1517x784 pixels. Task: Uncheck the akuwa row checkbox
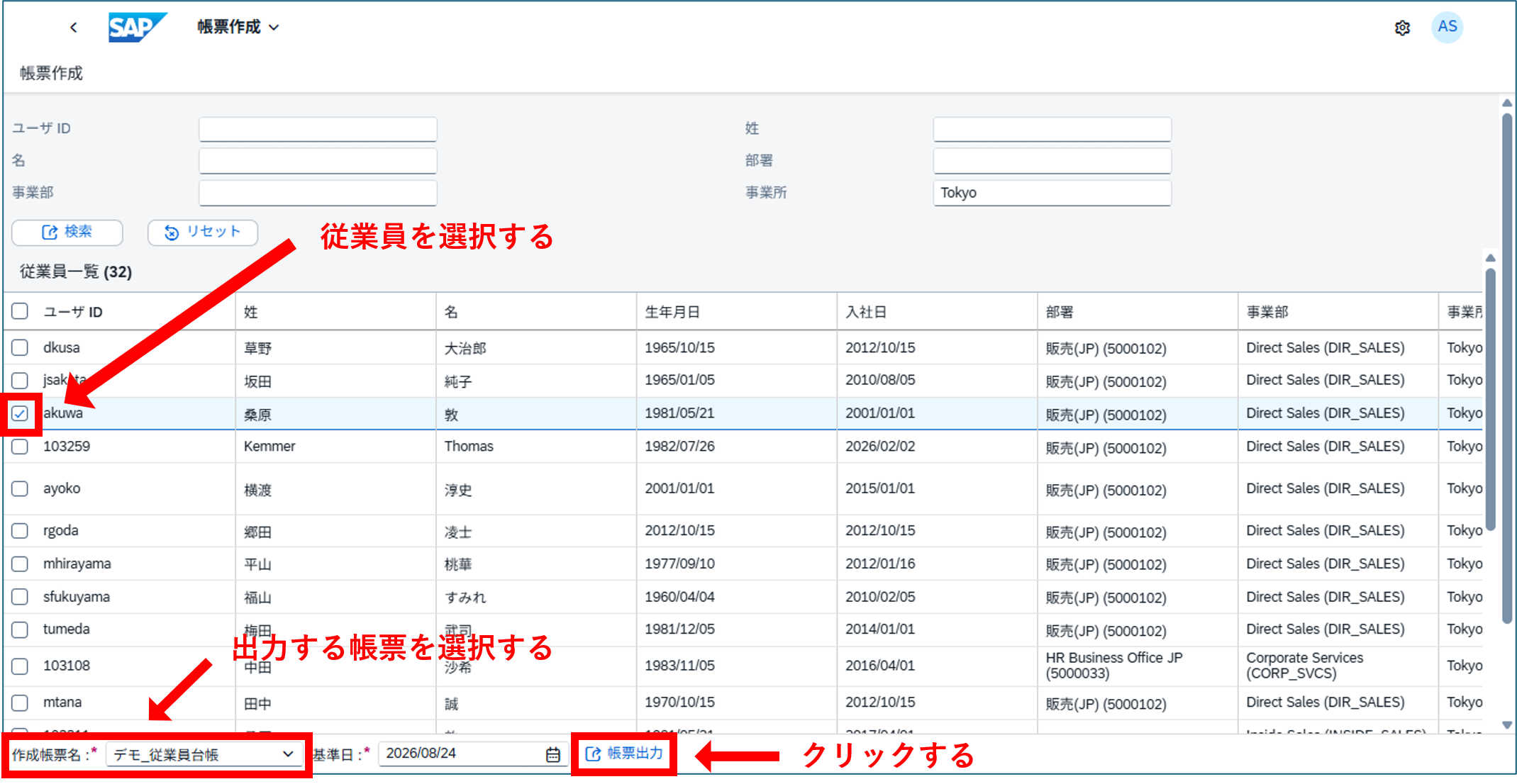point(20,413)
